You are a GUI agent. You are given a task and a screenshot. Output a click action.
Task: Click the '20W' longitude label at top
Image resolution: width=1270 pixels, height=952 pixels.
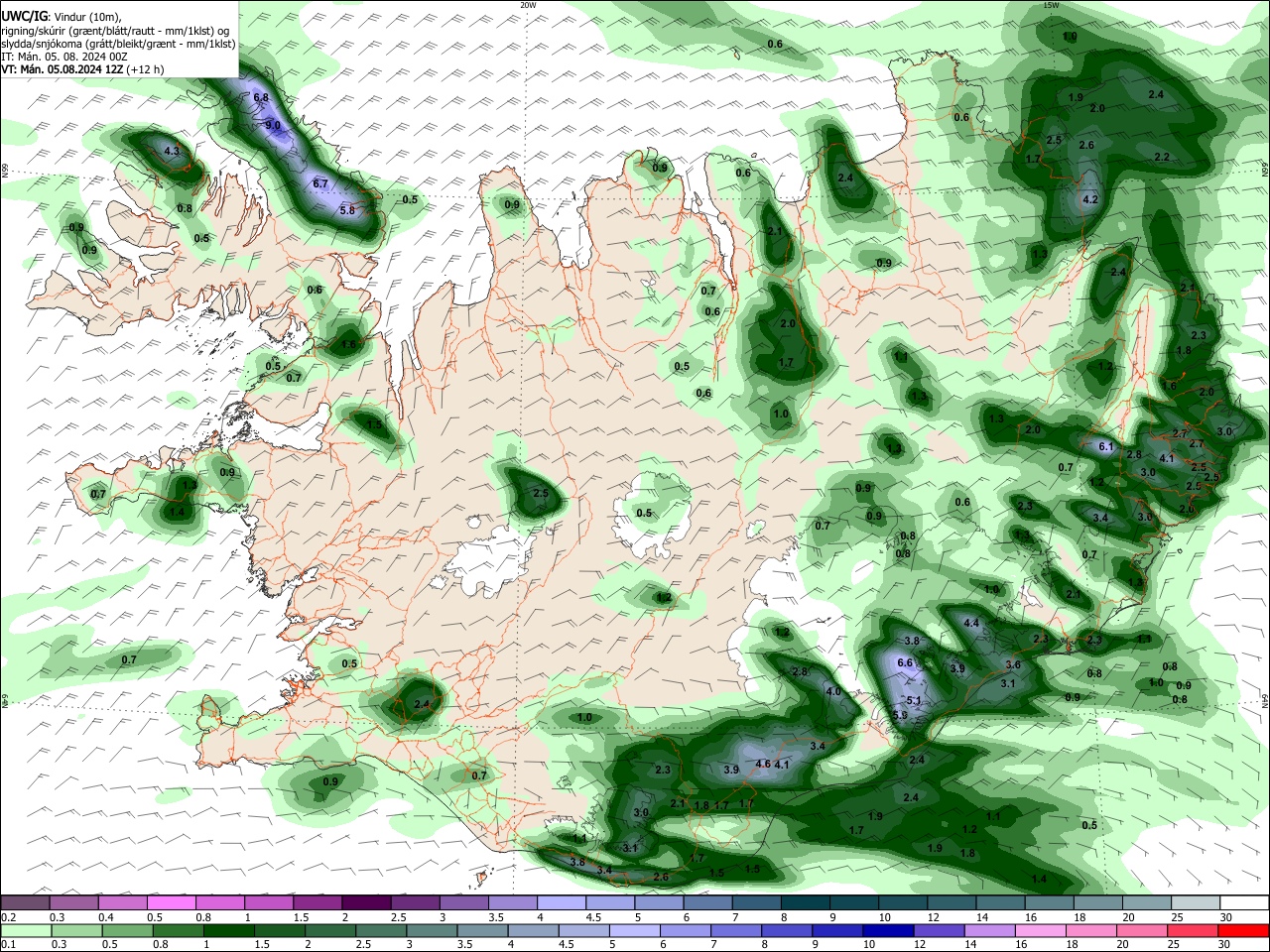528,5
